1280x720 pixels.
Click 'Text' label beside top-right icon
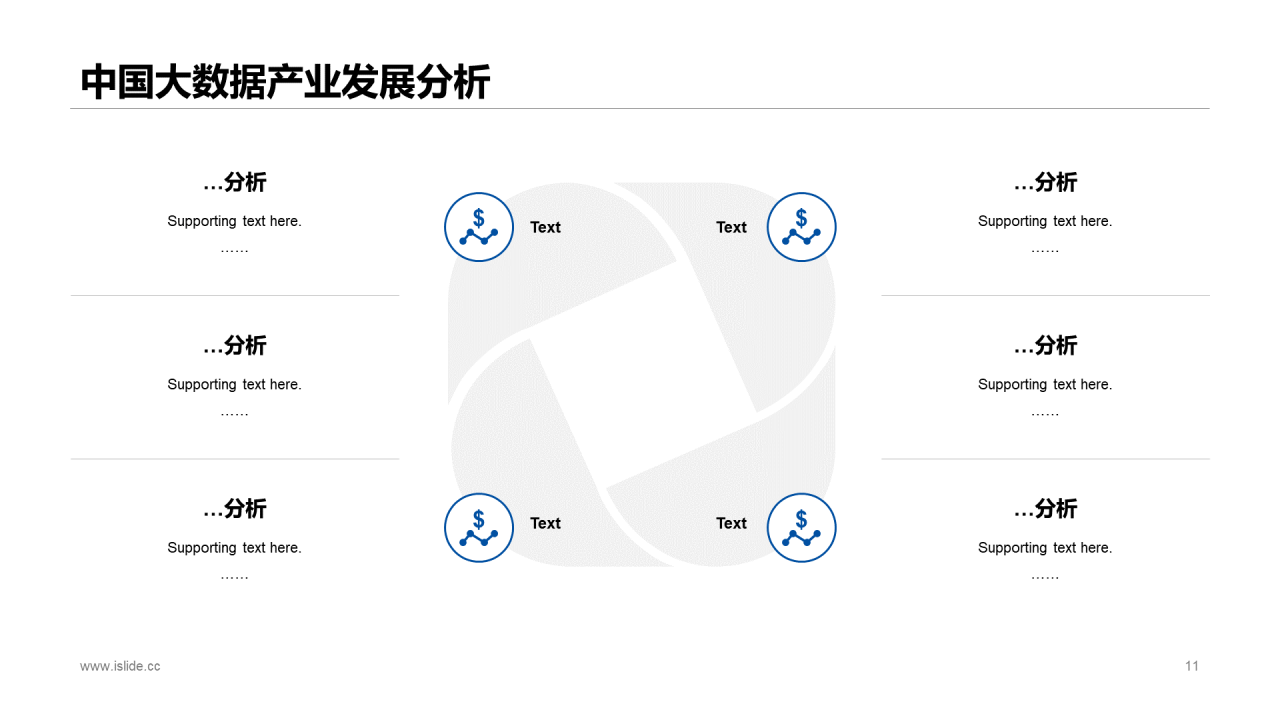731,227
